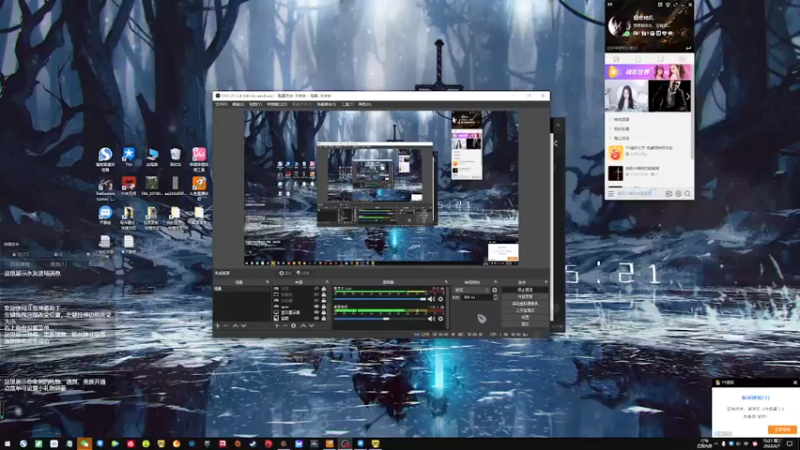Screen dimensions: 800x450
Task: Open the Tools menu in OBS
Action: [x=347, y=104]
